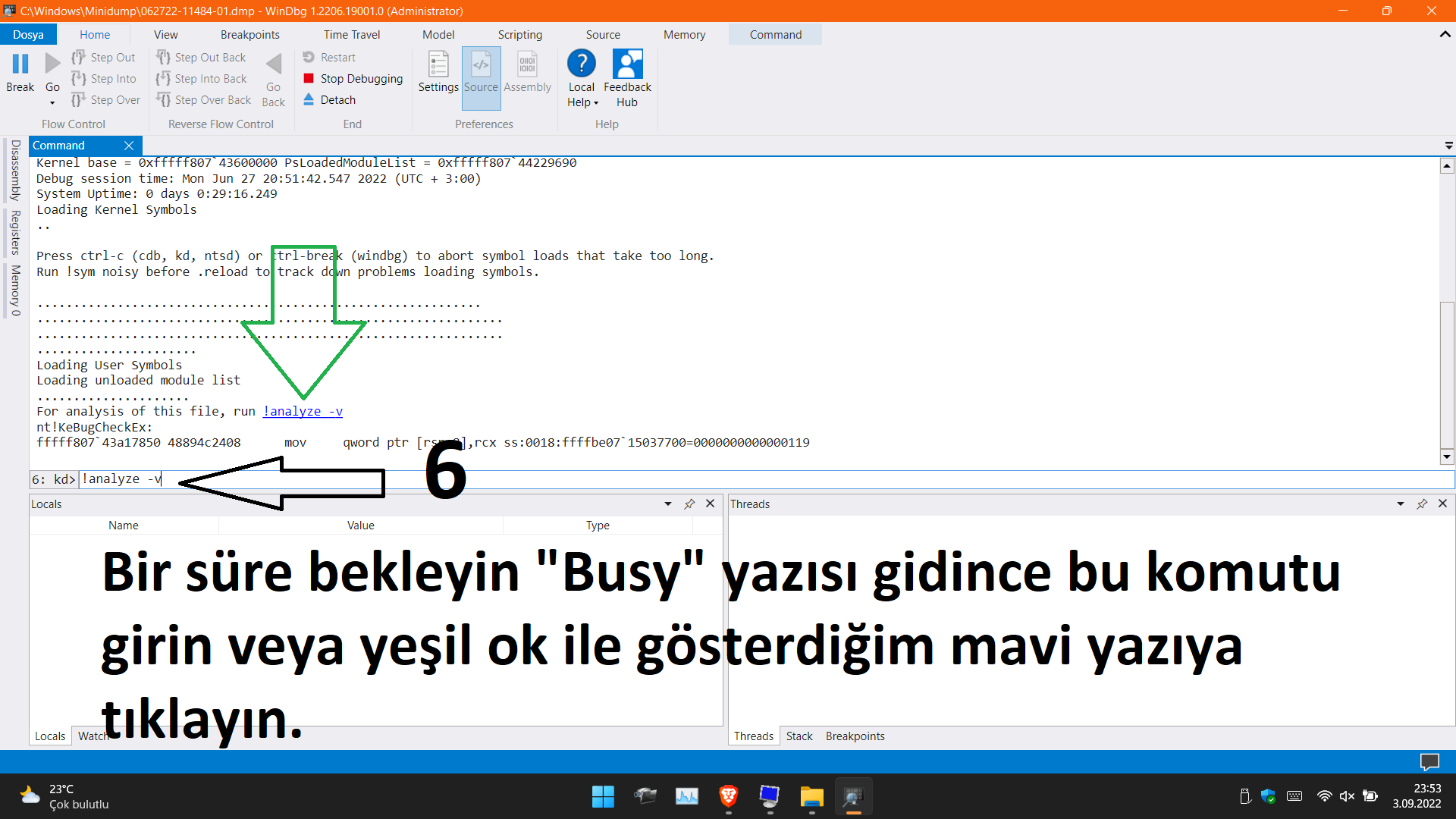Click the command output scrollbar down arrow
Image resolution: width=1456 pixels, height=819 pixels.
click(1447, 457)
